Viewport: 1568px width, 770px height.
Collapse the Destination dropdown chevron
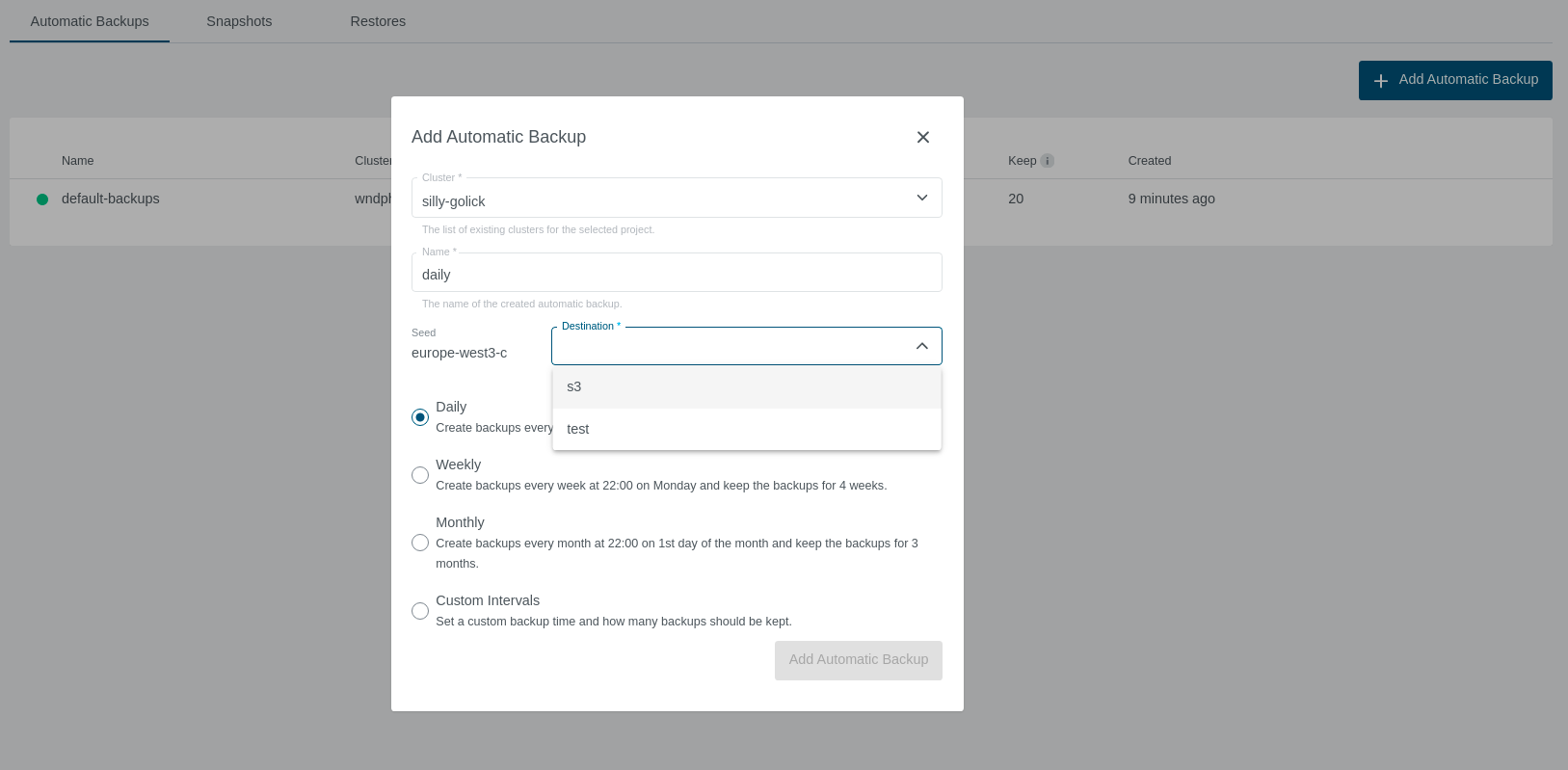[x=921, y=346]
